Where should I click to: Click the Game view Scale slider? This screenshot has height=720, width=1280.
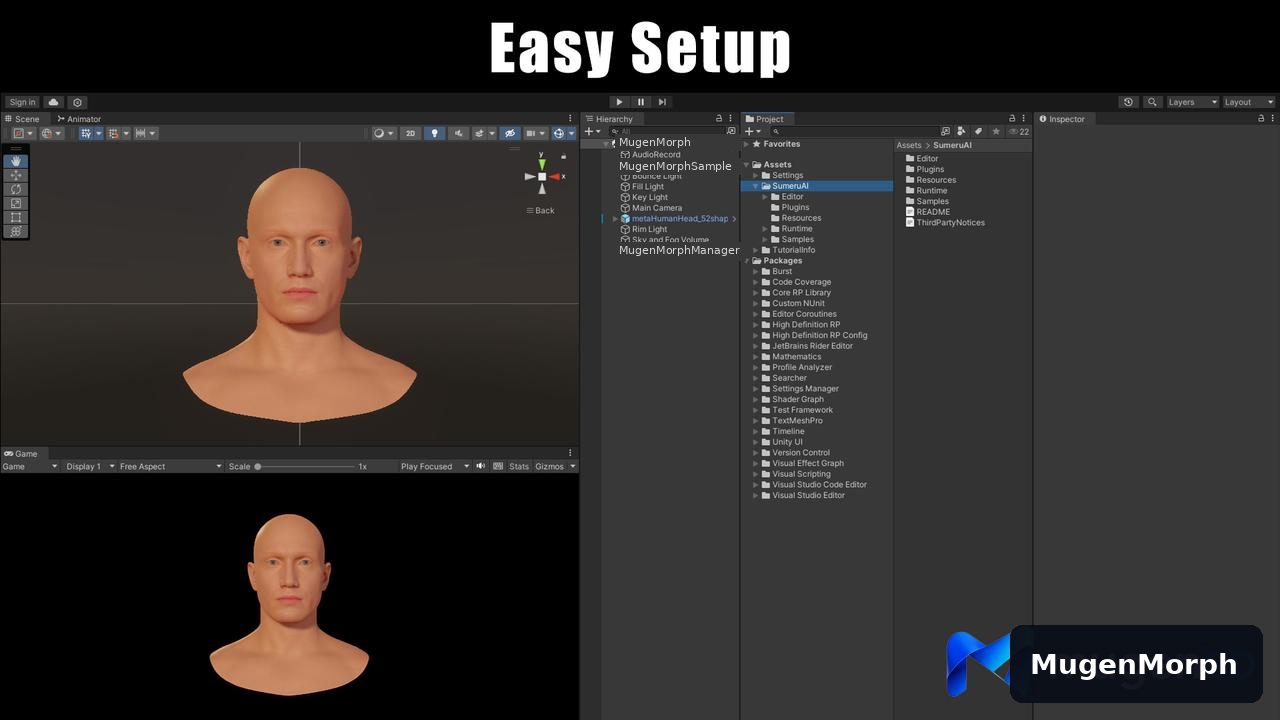[306, 466]
